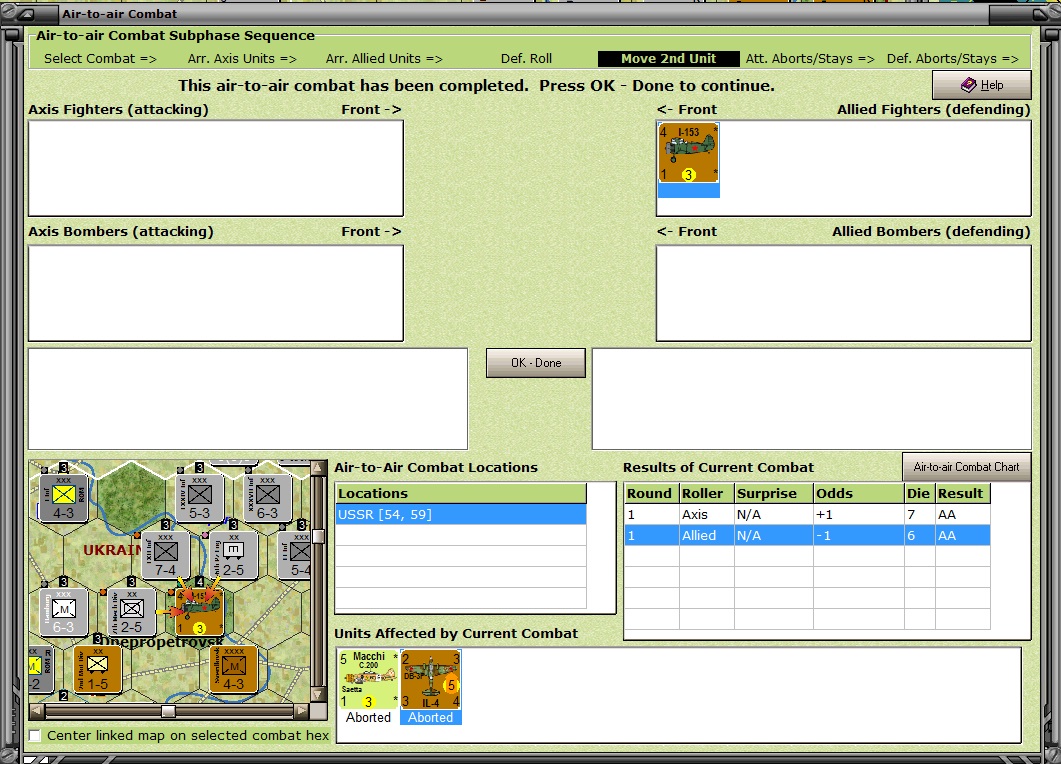This screenshot has width=1061, height=764.
Task: Click the Roller column header
Action: coord(706,493)
